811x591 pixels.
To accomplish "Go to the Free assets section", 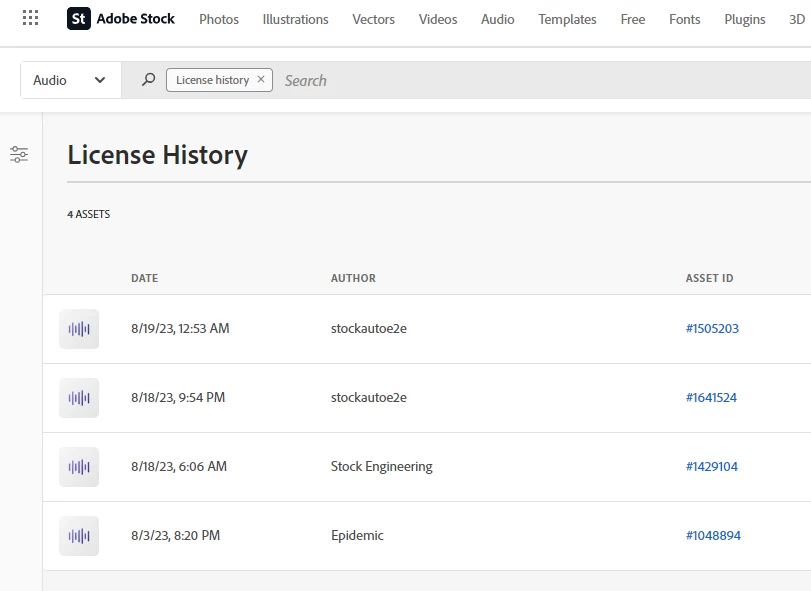I will [633, 19].
